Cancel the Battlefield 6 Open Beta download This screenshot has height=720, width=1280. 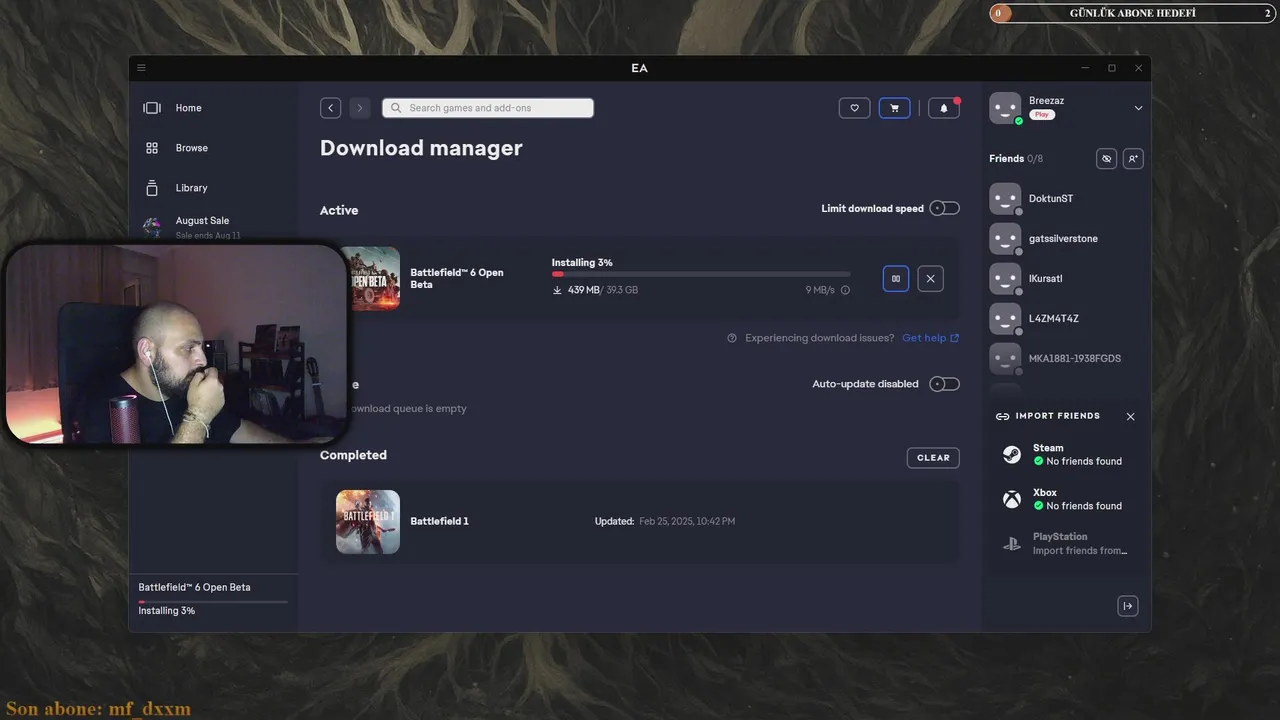[930, 279]
